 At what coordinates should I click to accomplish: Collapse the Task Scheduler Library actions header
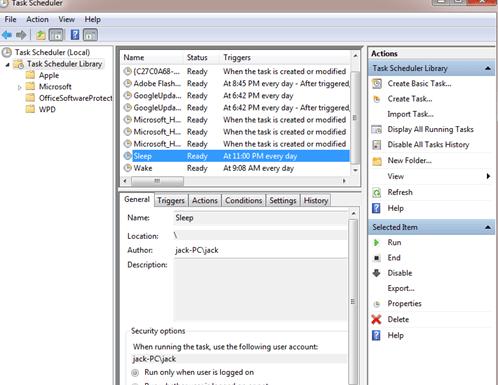[x=488, y=68]
